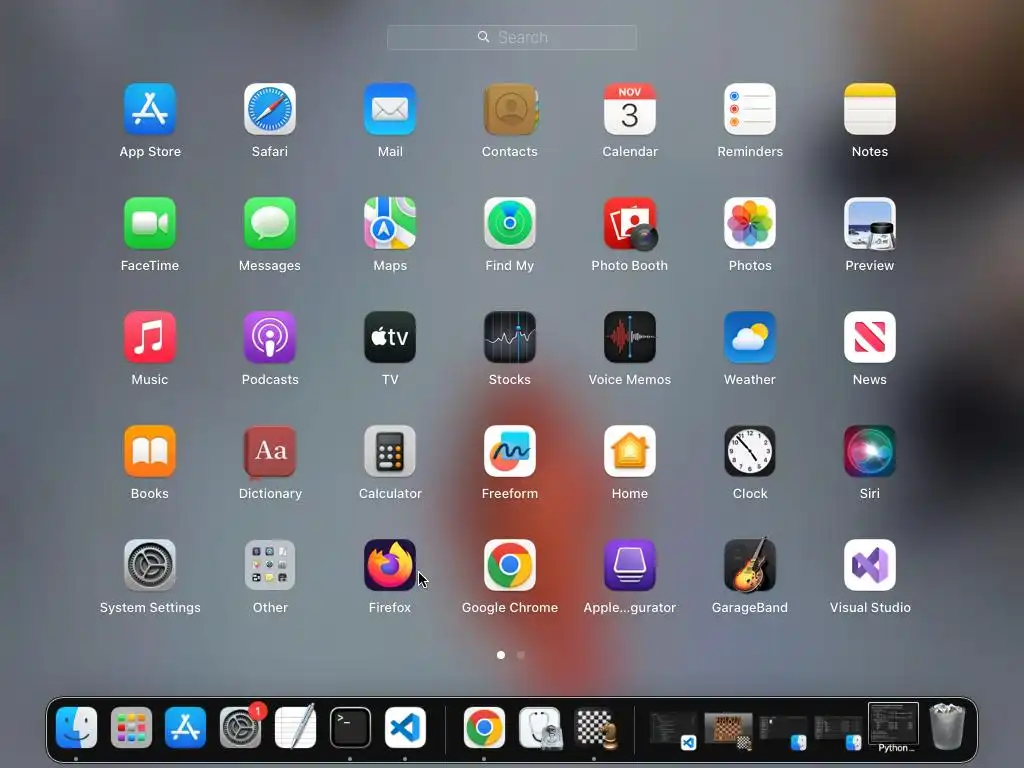Viewport: 1024px width, 768px height.
Task: Open Google Chrome from the Dock
Action: click(x=484, y=727)
